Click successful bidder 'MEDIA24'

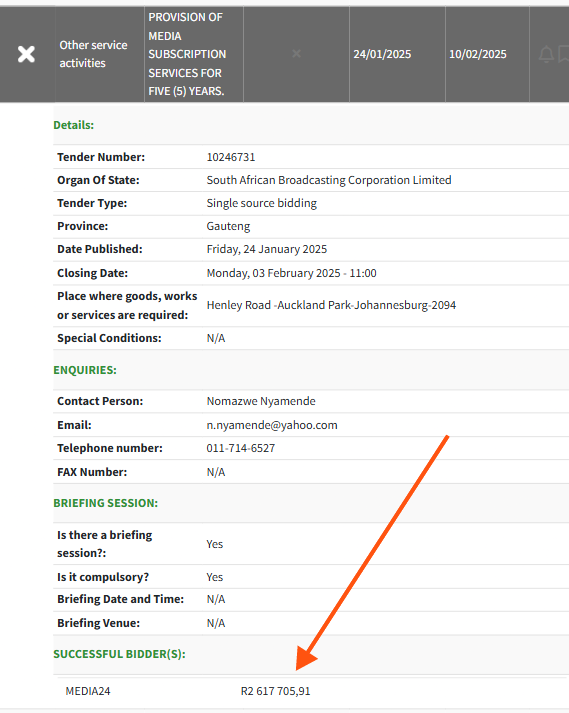click(x=88, y=691)
